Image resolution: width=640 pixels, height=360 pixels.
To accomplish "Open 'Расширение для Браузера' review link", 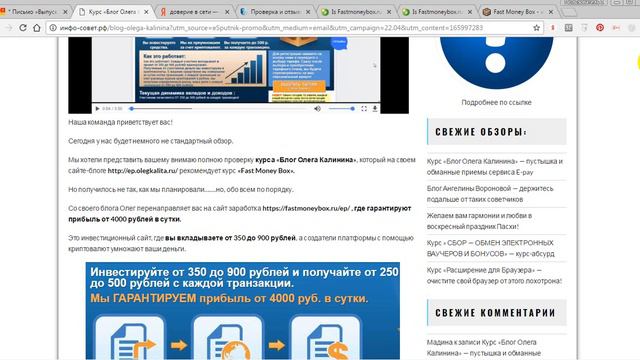I will tap(494, 275).
